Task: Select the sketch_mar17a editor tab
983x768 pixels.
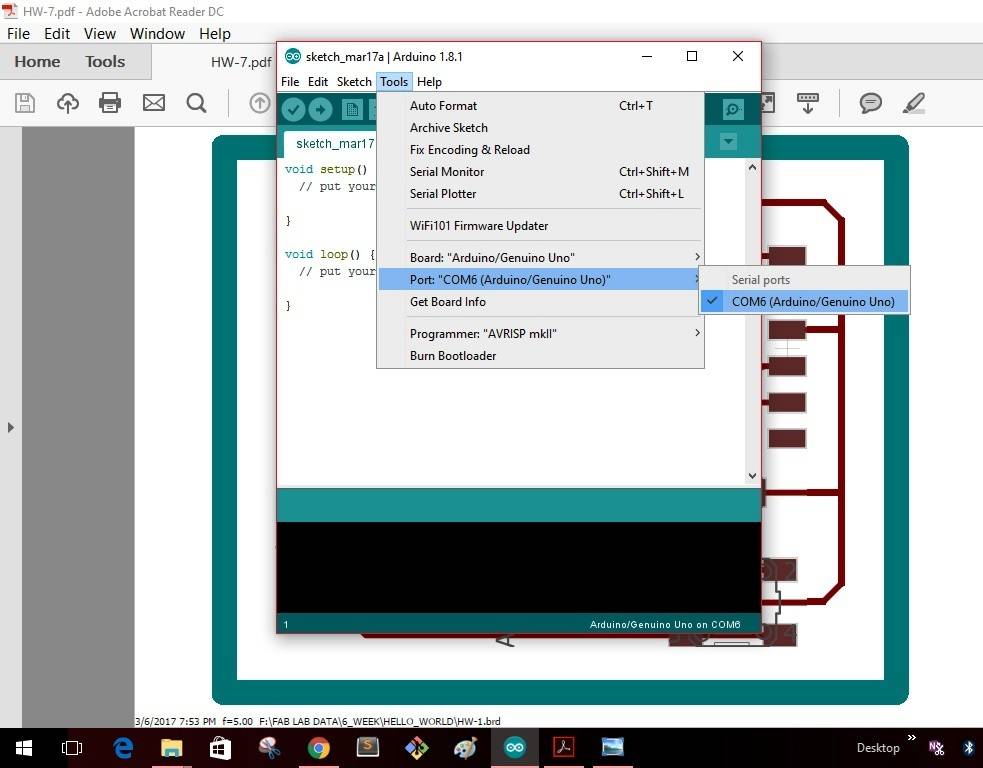Action: (x=330, y=144)
